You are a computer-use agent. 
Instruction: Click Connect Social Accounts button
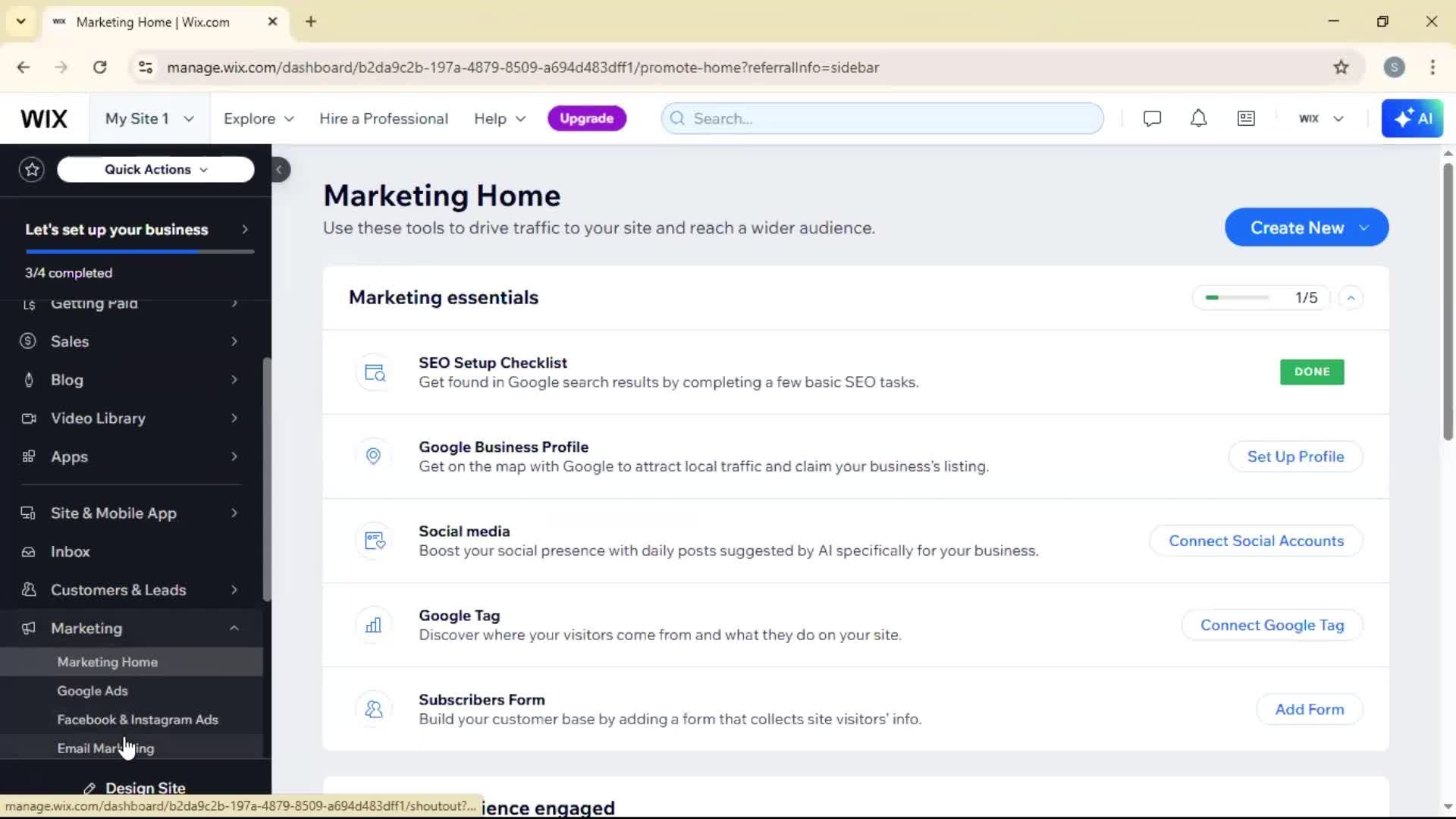point(1256,541)
